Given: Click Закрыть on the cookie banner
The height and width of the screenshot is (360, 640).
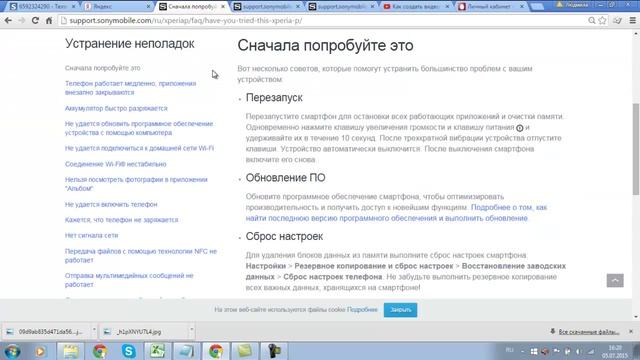Looking at the screenshot, I should (x=400, y=310).
